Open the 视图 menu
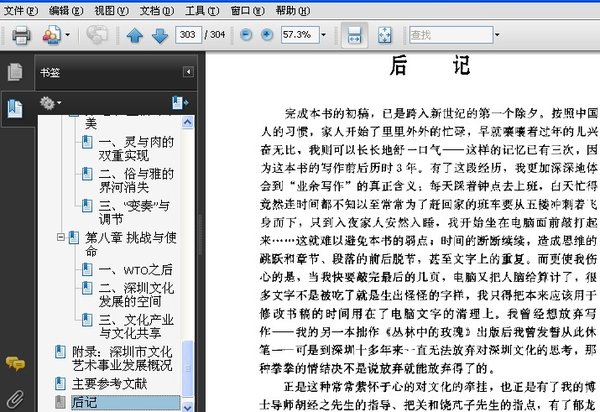The height and width of the screenshot is (412, 600). tap(111, 10)
